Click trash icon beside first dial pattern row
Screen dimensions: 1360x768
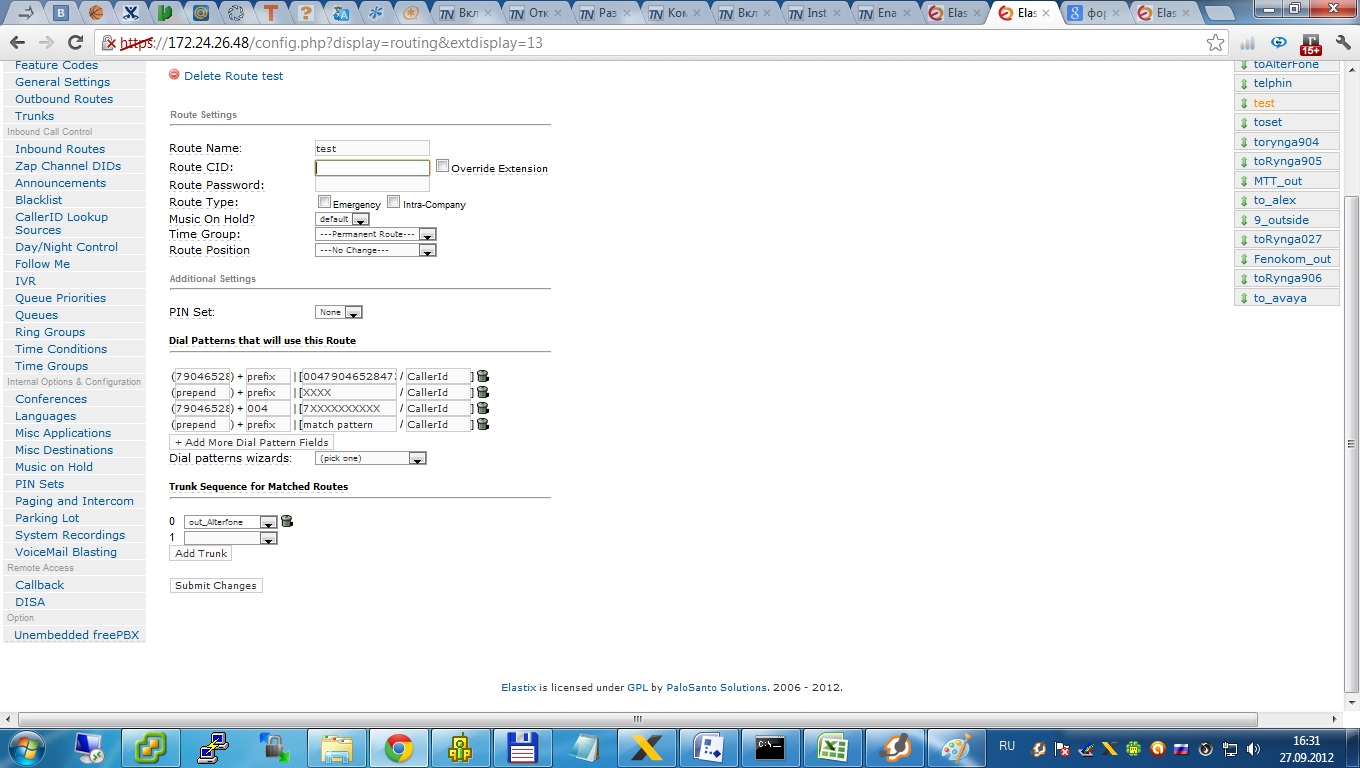[484, 377]
